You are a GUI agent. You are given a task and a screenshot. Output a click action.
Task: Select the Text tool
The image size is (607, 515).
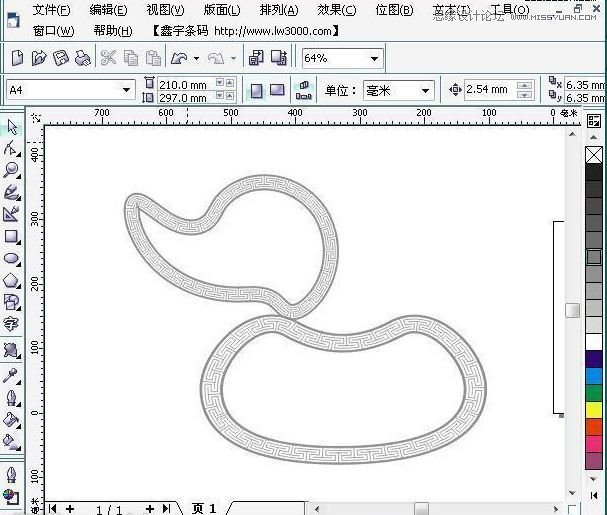(x=11, y=324)
